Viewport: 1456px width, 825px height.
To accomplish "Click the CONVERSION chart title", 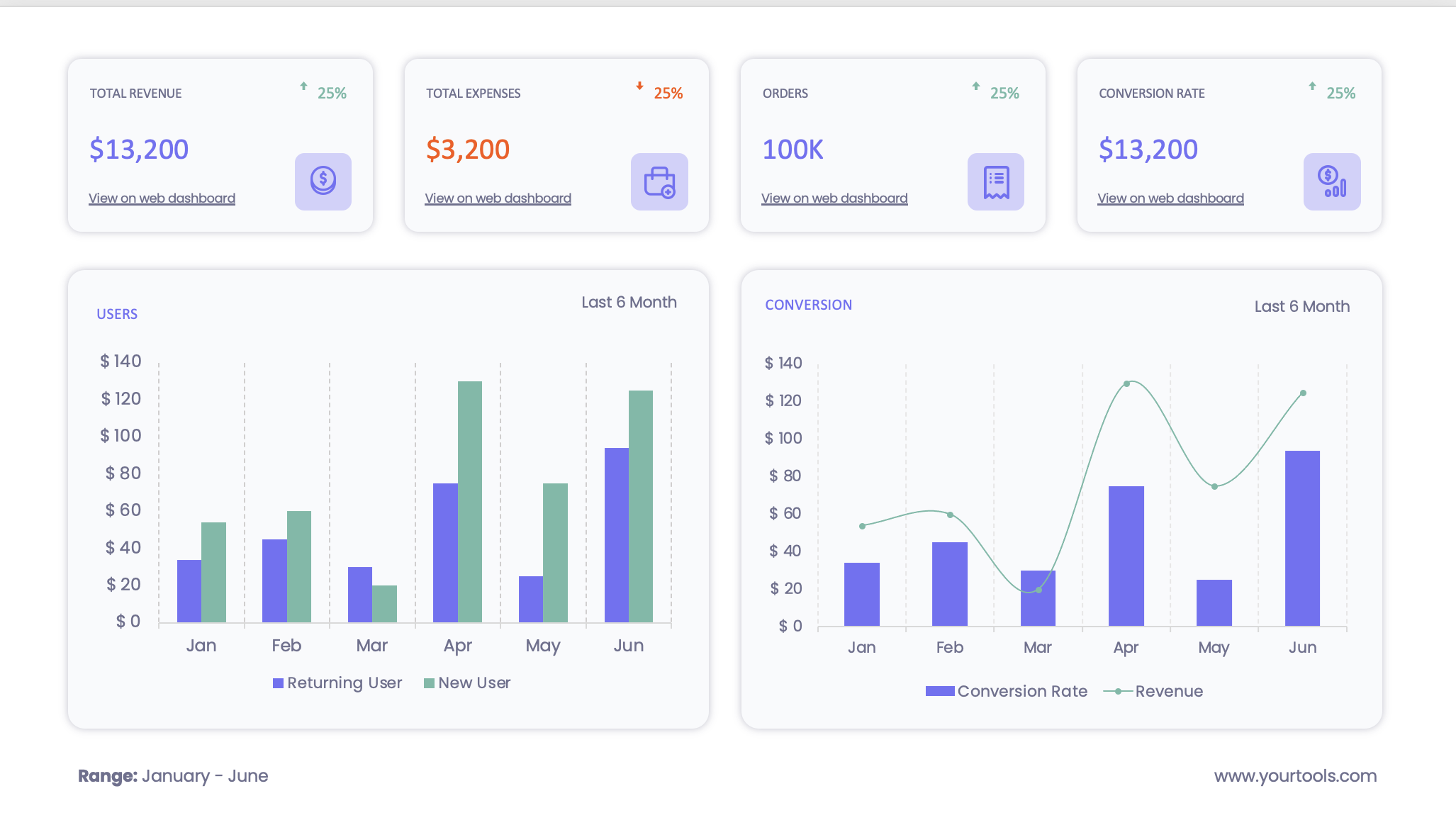I will point(808,305).
